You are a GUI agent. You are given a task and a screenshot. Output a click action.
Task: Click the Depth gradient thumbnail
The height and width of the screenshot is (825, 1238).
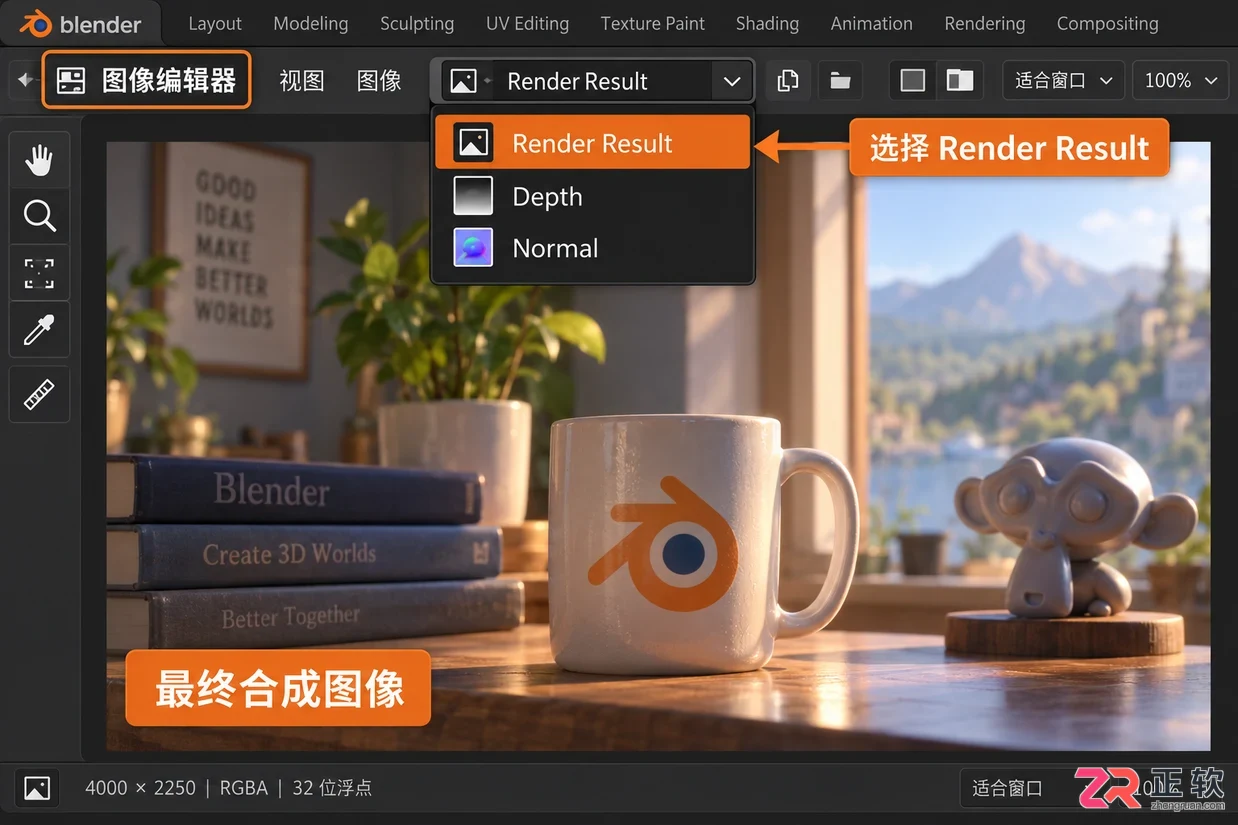(x=473, y=196)
